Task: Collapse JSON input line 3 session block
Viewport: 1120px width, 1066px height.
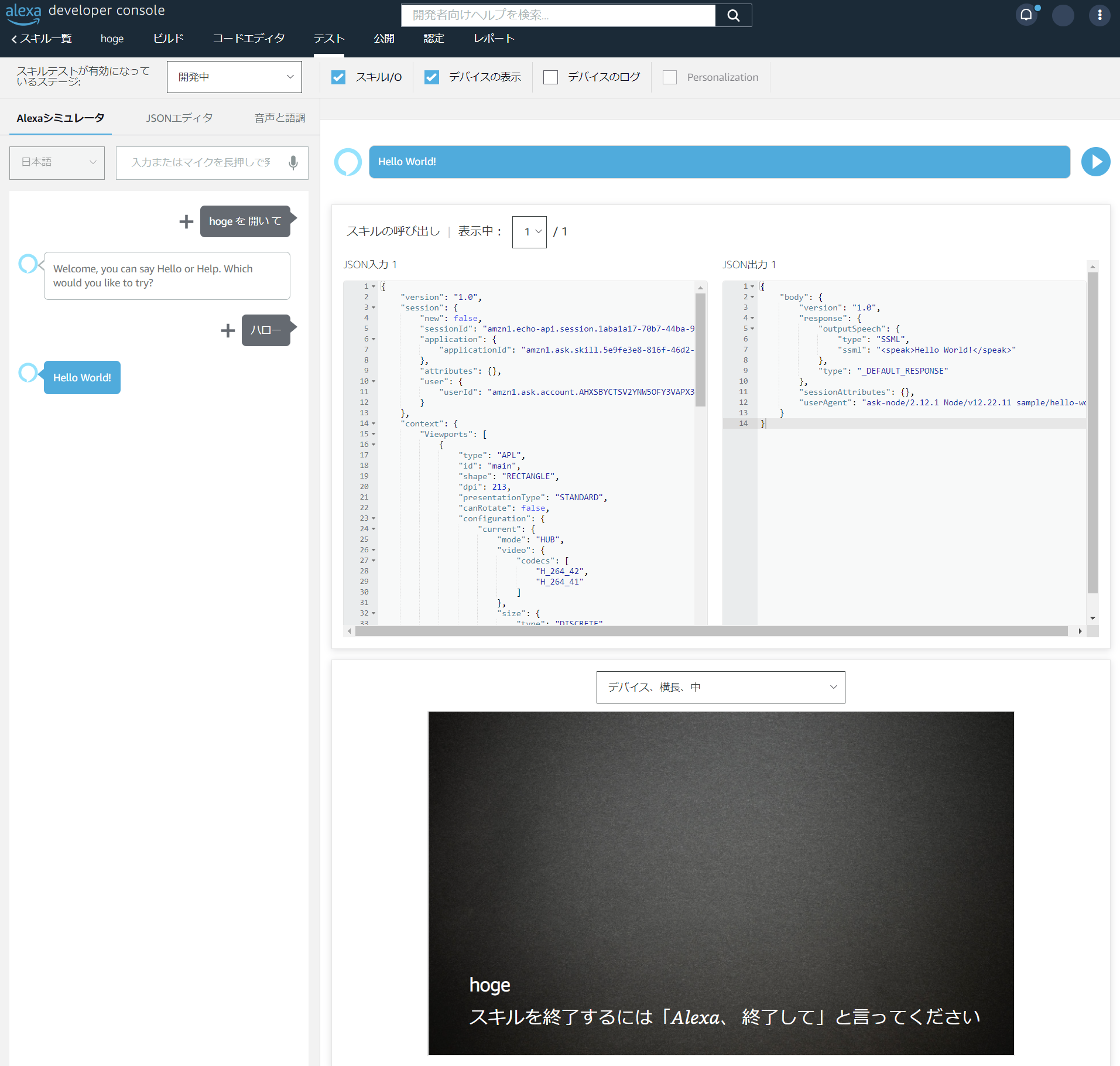Action: 374,307
